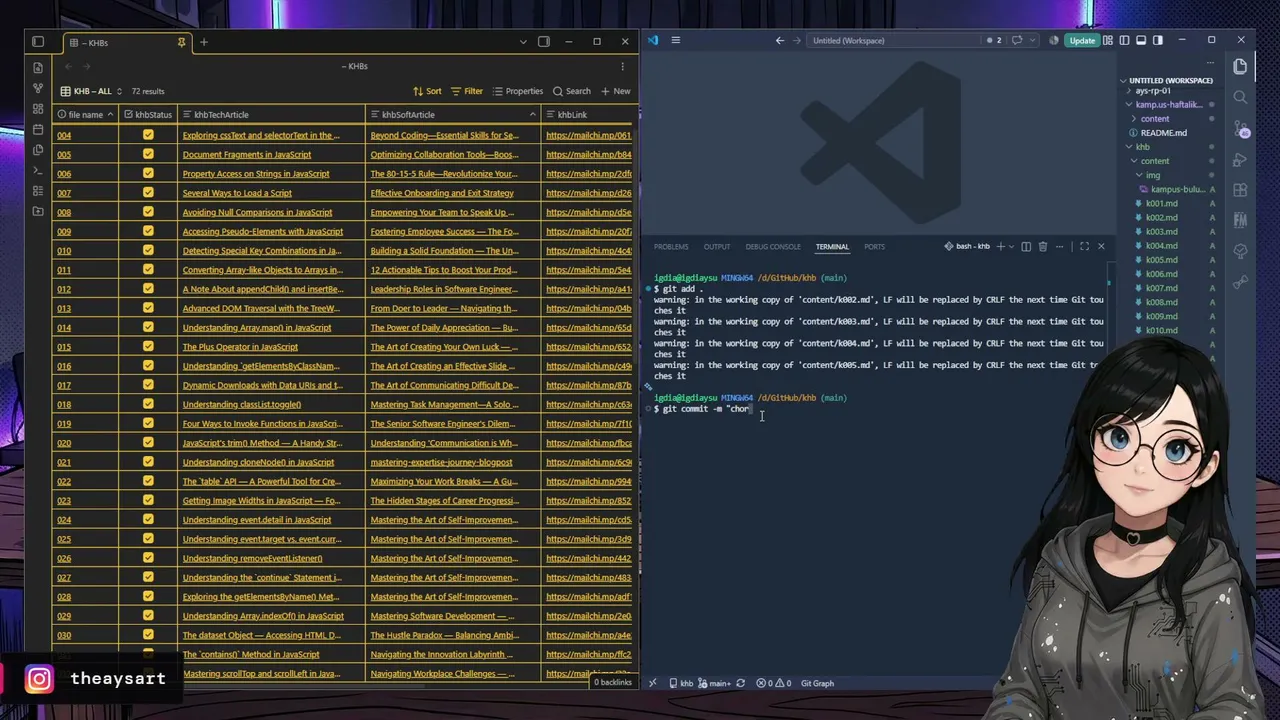Click Filter button in KHBs toolbar
The image size is (1280, 720).
[x=467, y=91]
